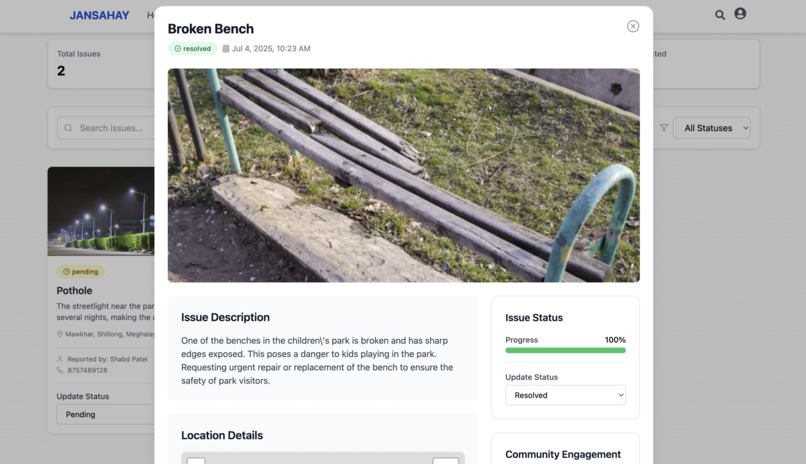This screenshot has width=806, height=464.
Task: Open the Pothole issue title
Action: coord(75,290)
